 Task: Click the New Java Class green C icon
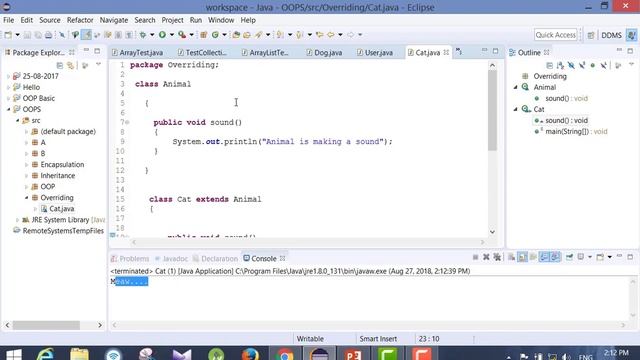point(215,35)
